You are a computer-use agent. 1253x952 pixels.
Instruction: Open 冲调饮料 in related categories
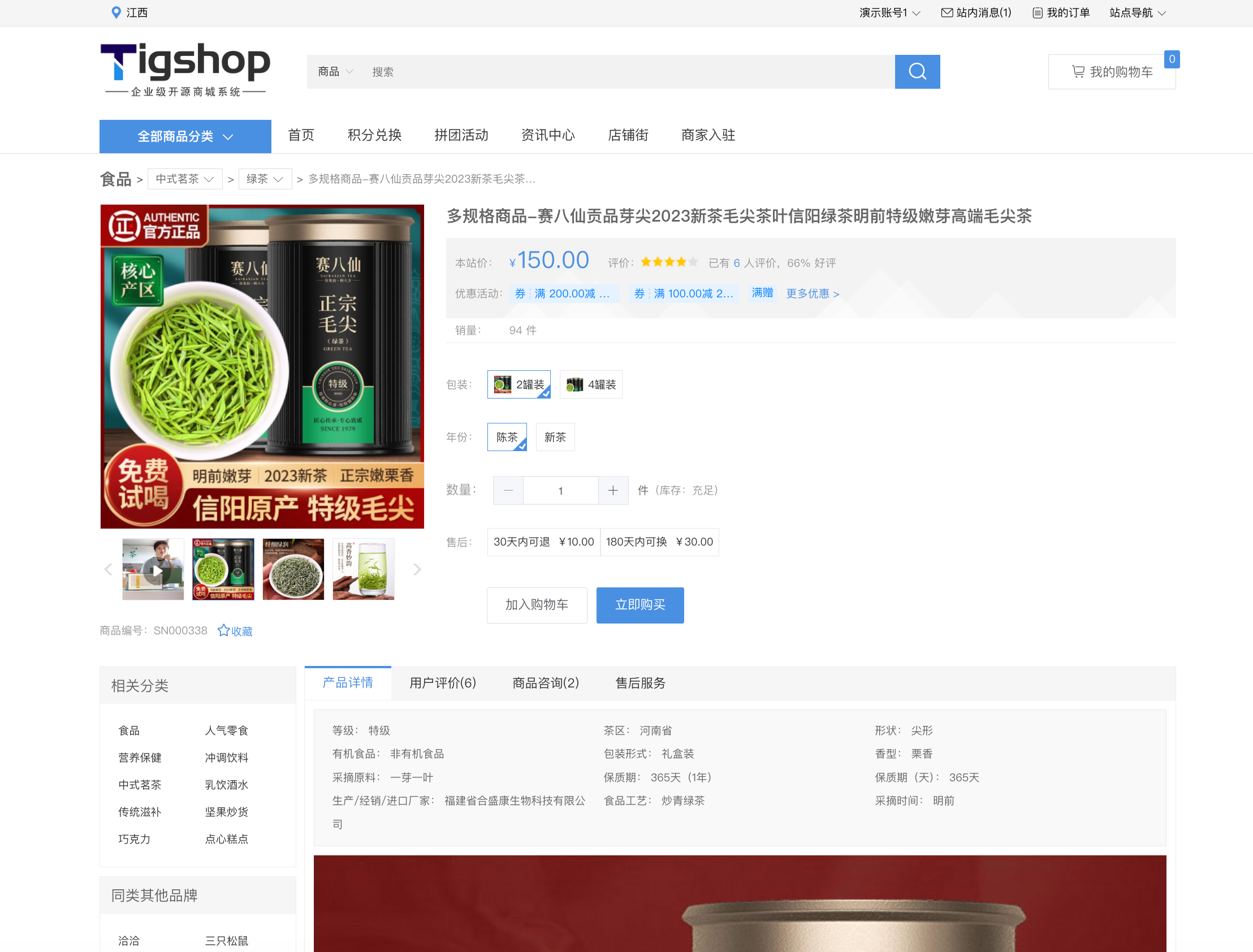click(227, 758)
